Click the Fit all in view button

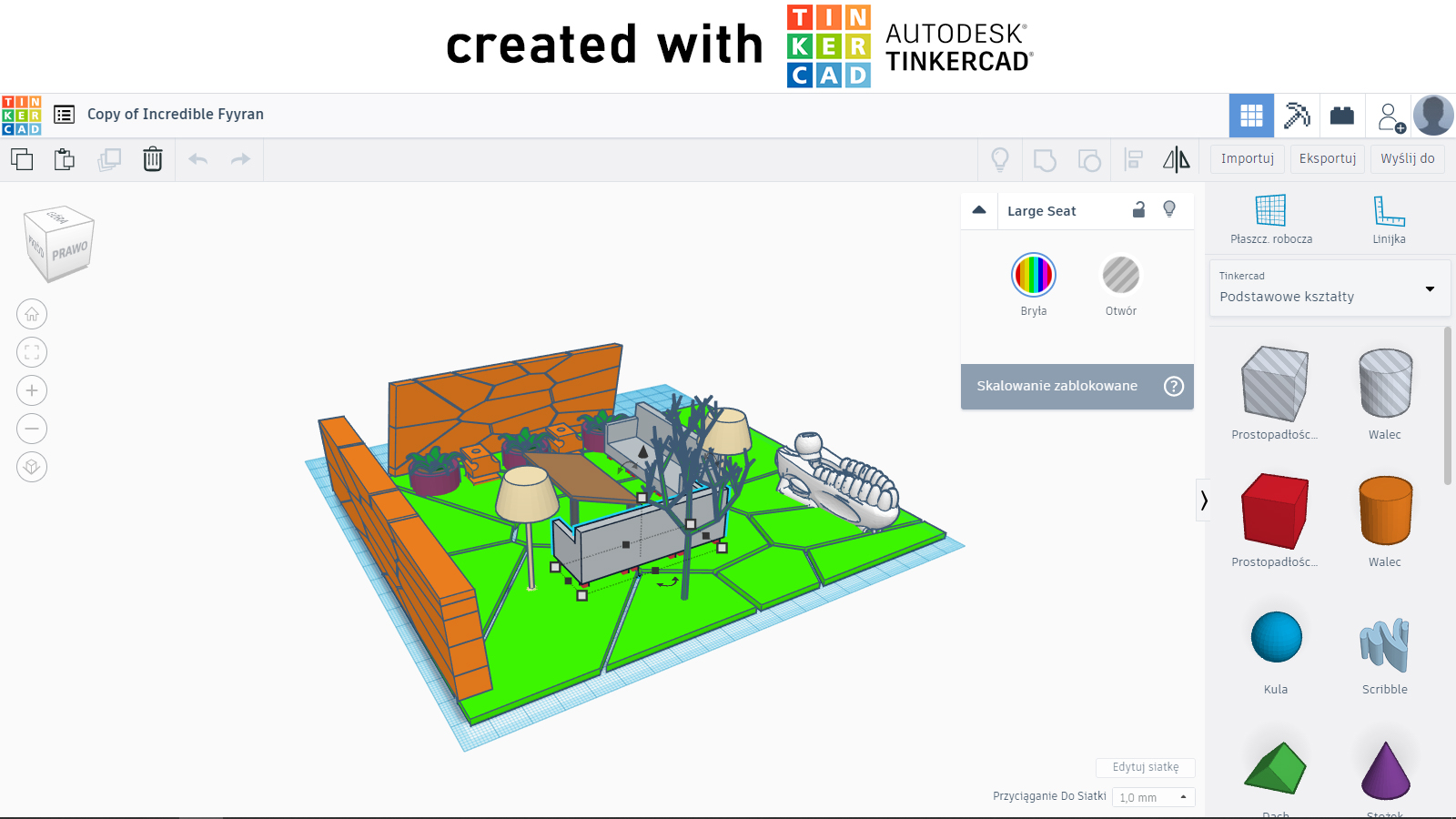tap(32, 352)
